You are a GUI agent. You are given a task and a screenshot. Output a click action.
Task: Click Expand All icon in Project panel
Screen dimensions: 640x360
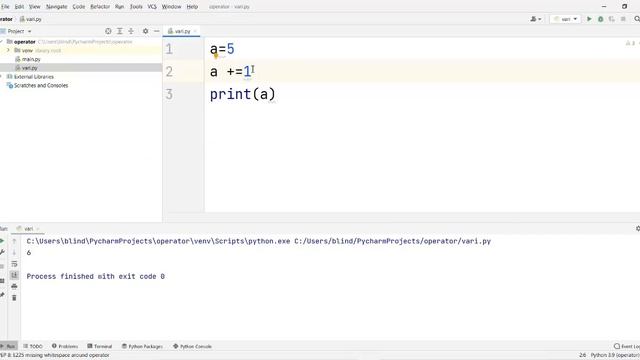point(120,31)
